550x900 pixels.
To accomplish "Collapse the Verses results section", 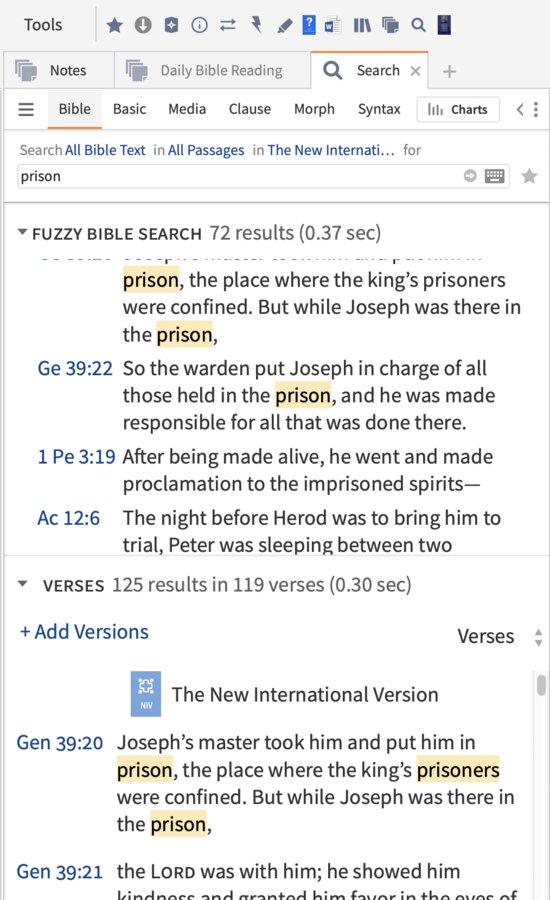I will (x=22, y=584).
